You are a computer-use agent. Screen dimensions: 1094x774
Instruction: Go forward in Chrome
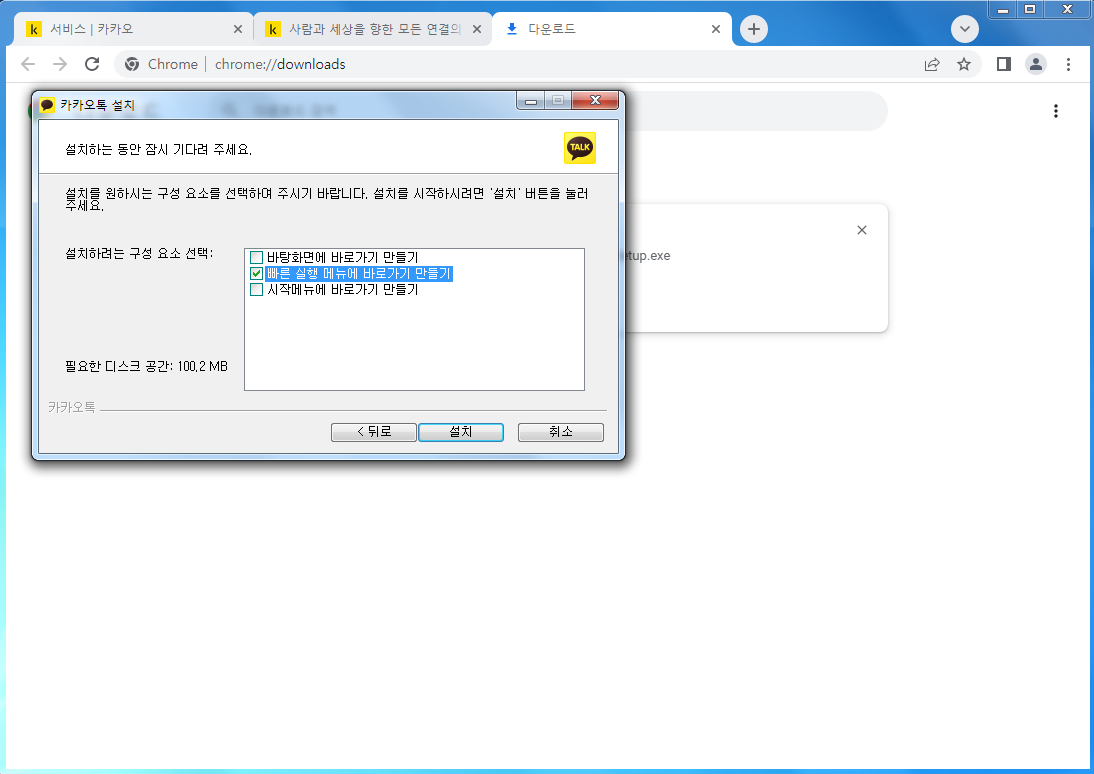(x=60, y=64)
